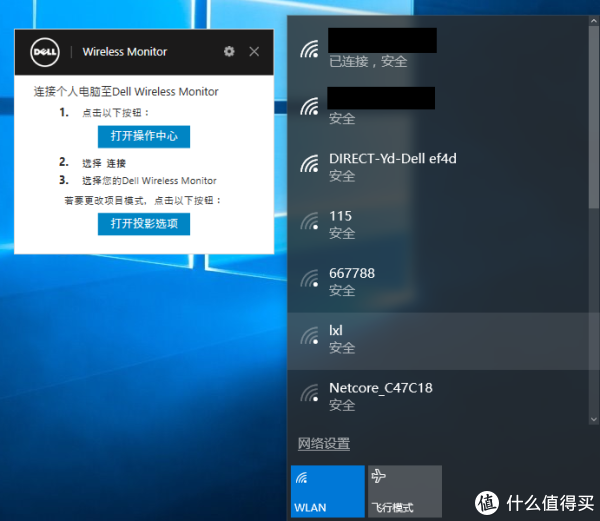The image size is (600, 521).
Task: Click the network list scrollbar thumb
Action: tap(594, 117)
